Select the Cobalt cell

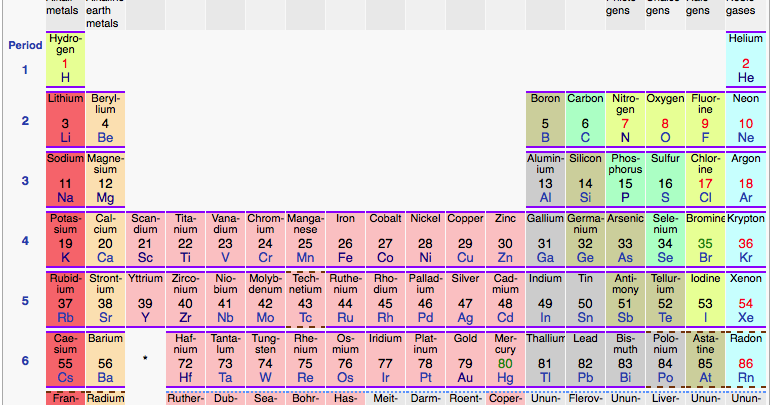pyautogui.click(x=385, y=239)
